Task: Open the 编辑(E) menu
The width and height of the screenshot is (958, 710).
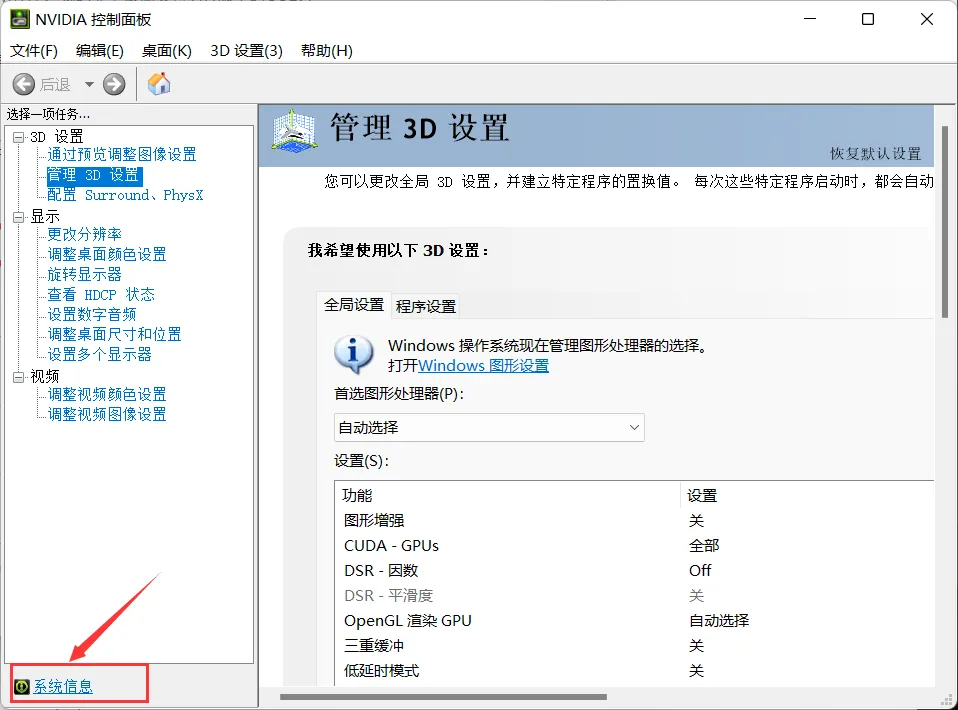Action: coord(100,51)
